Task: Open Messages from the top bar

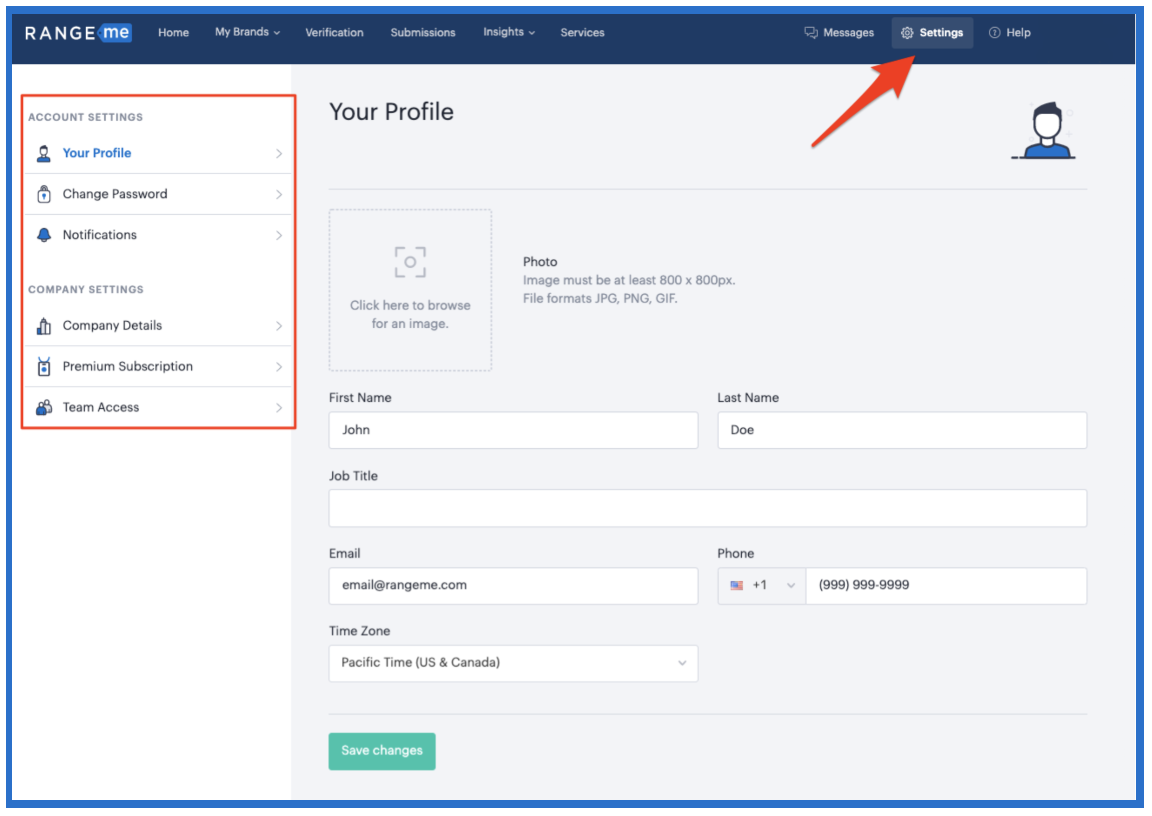Action: coord(839,32)
